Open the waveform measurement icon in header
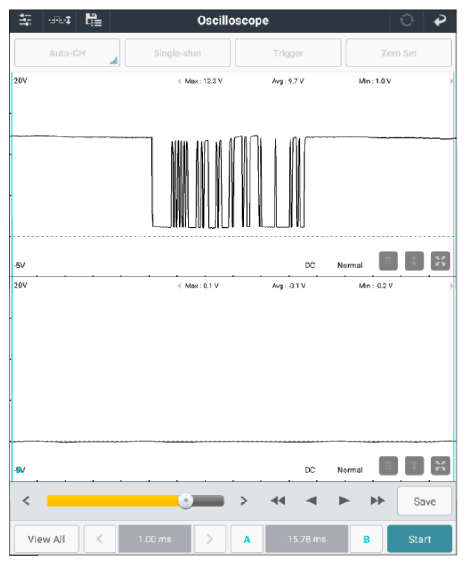Image resolution: width=467 pixels, height=565 pixels. (60, 20)
